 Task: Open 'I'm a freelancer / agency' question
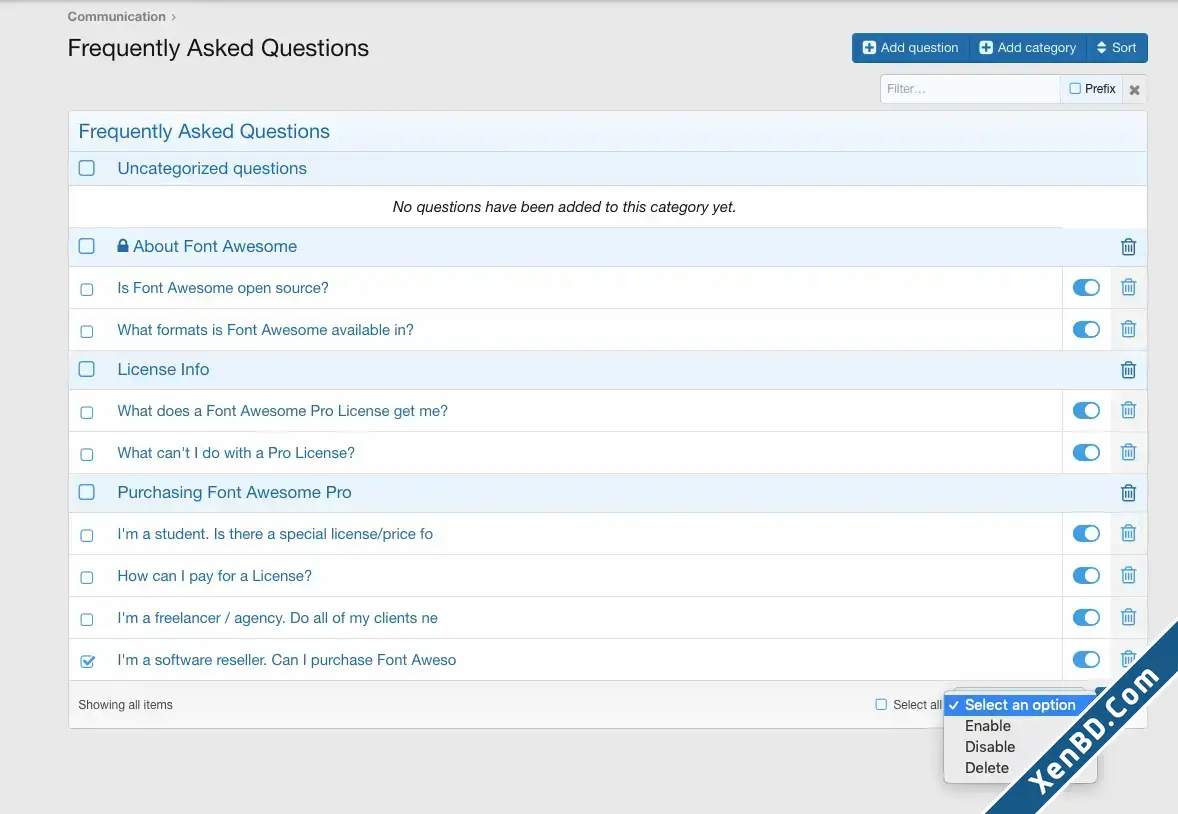point(277,619)
